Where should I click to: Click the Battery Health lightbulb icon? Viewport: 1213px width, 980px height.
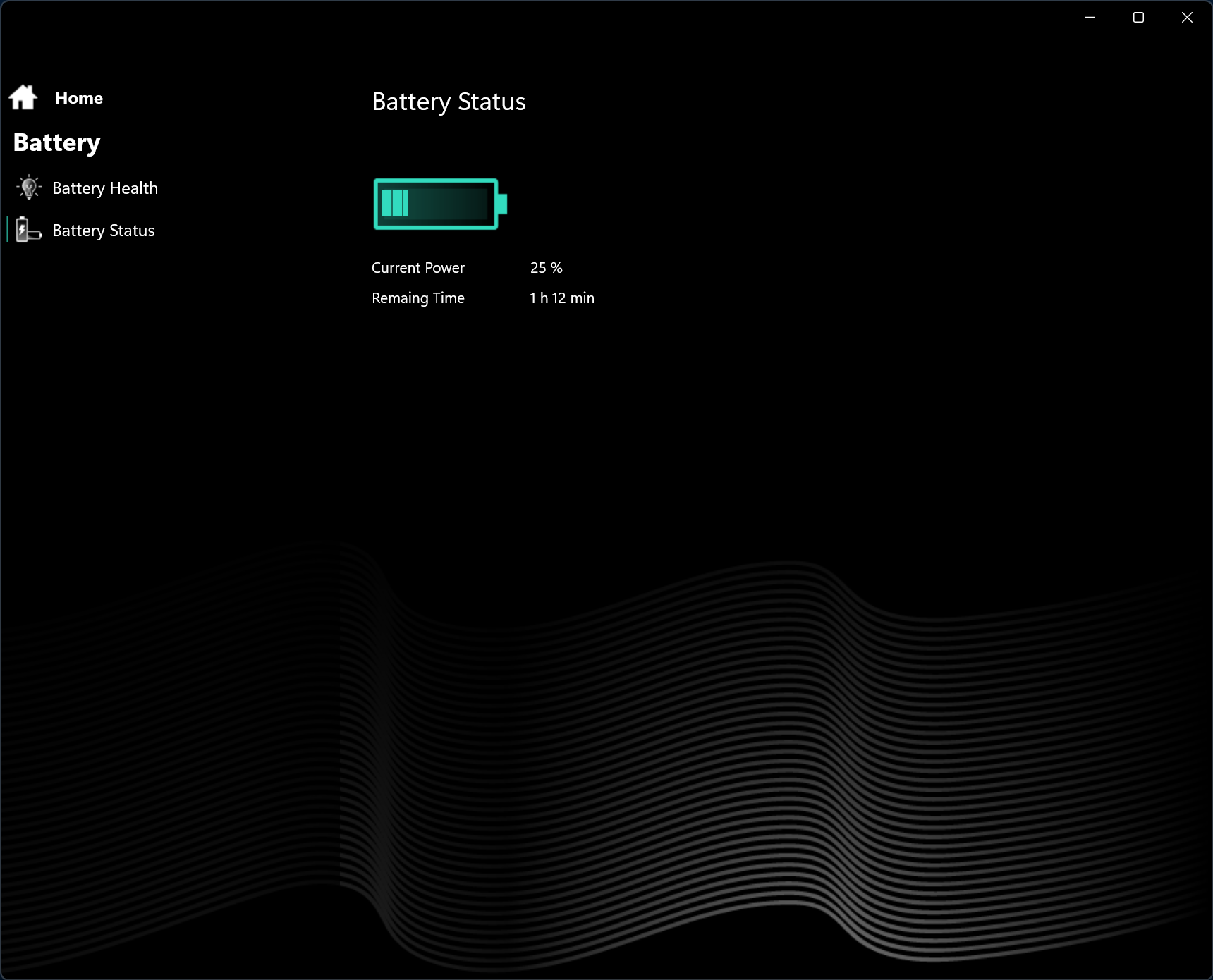pos(28,188)
